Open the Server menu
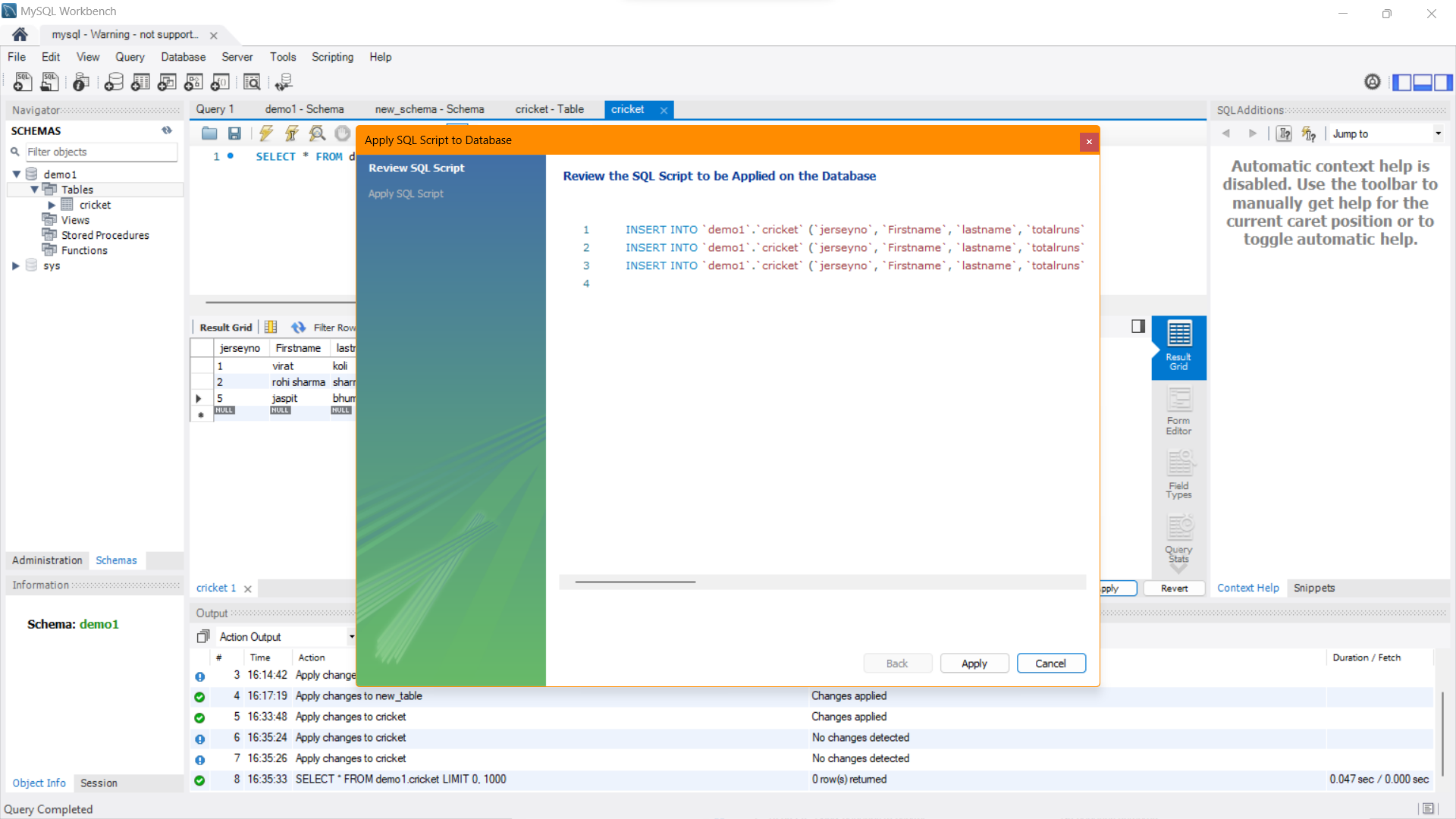This screenshot has height=819, width=1456. pos(237,57)
